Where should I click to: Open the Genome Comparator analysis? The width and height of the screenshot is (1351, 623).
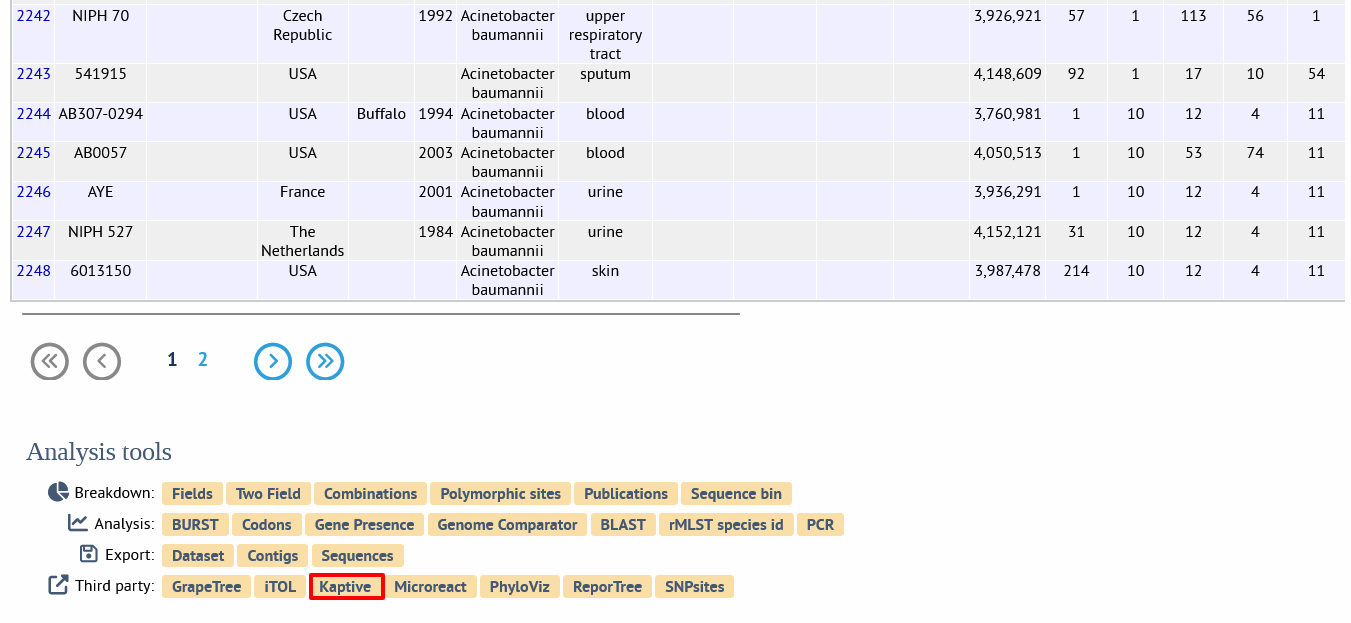pyautogui.click(x=507, y=525)
